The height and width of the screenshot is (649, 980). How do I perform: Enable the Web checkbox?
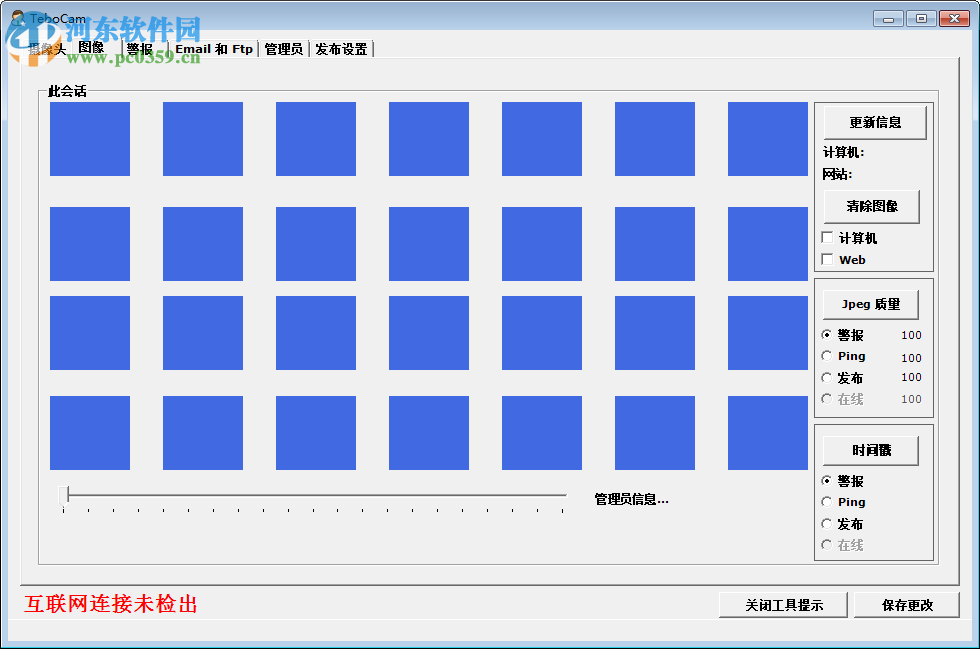point(828,259)
